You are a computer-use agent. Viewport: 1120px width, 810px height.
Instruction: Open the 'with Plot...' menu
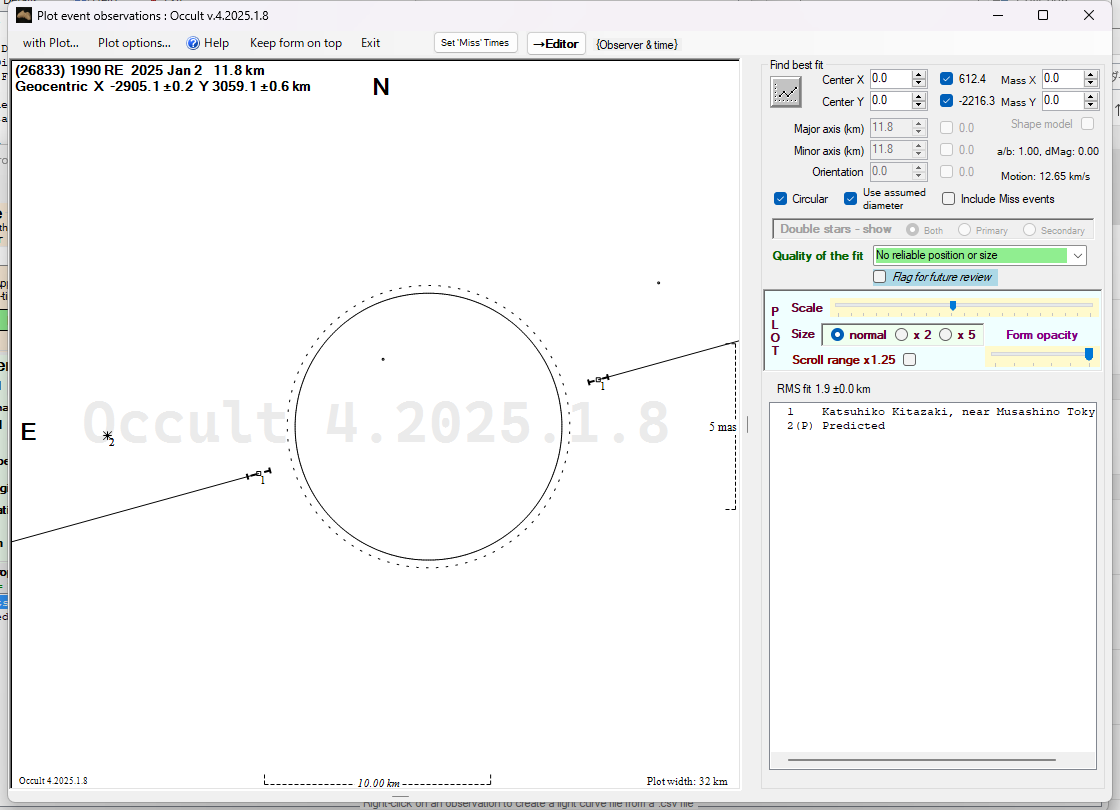50,43
